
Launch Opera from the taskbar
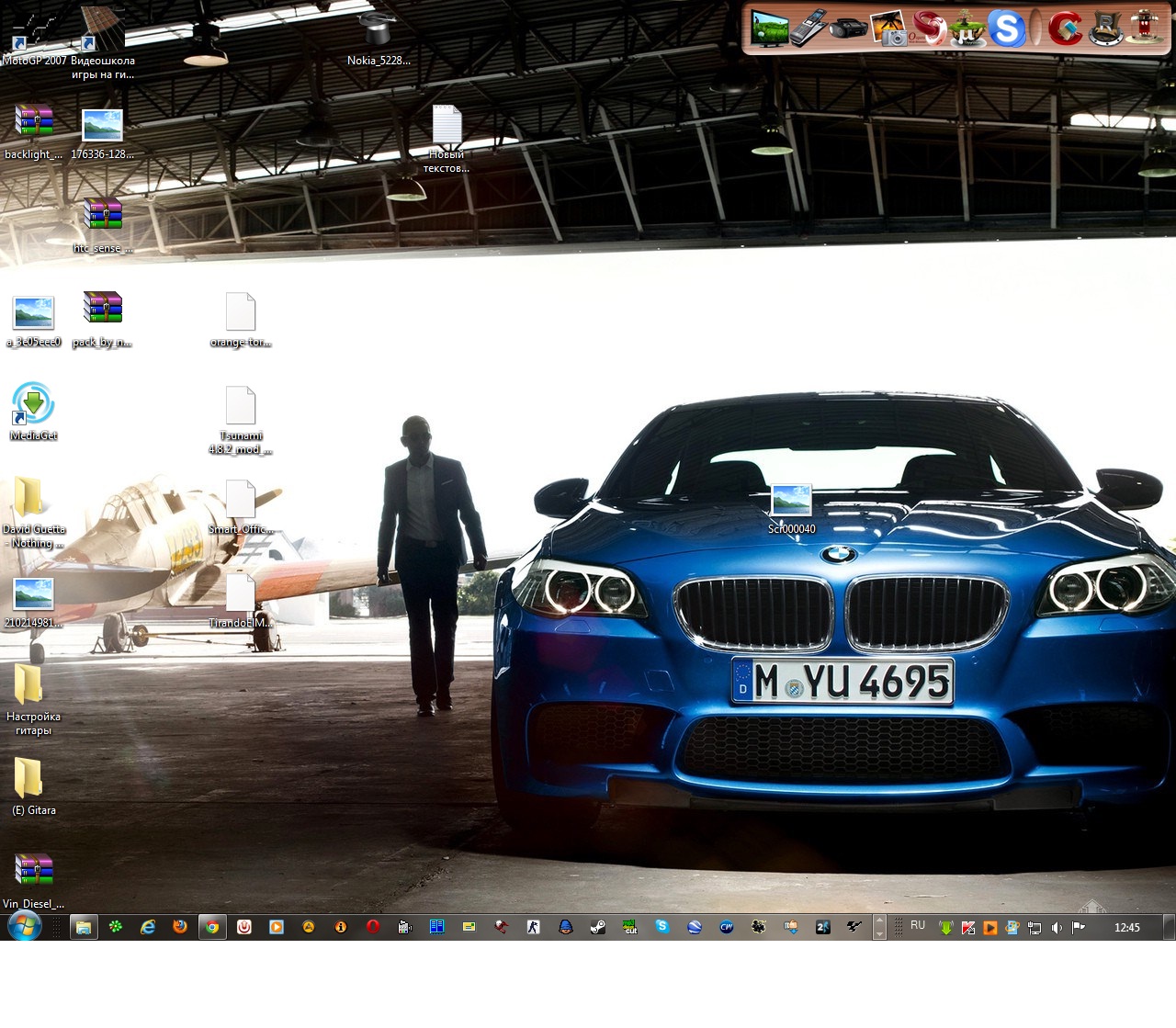coord(373,927)
